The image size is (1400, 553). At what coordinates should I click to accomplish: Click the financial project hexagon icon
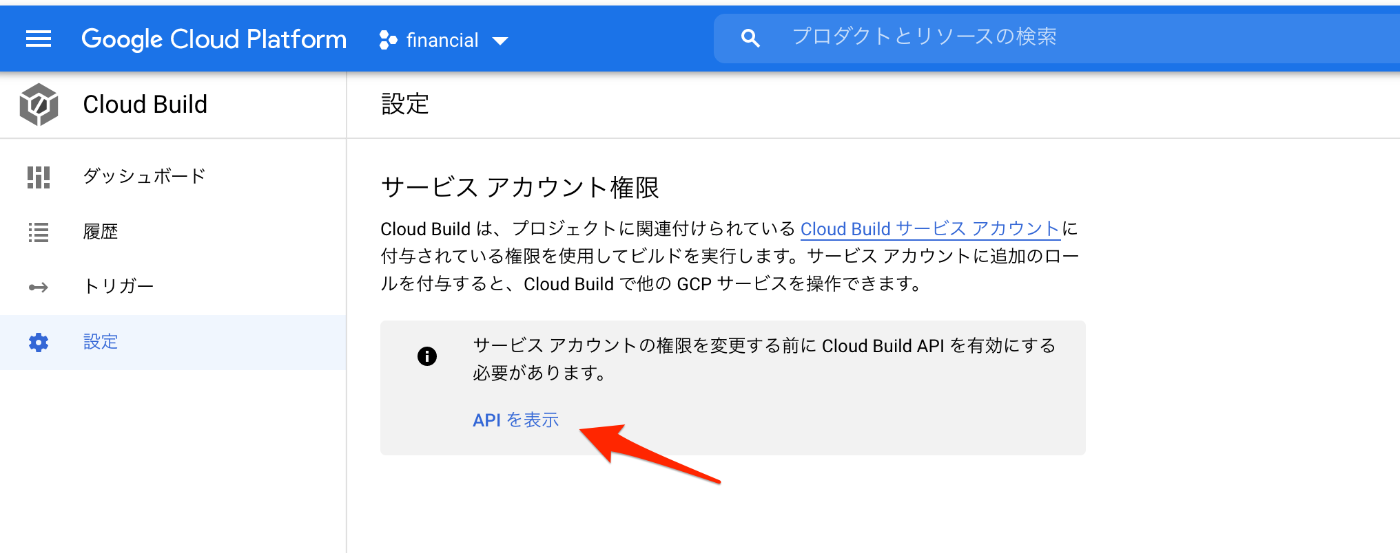click(388, 40)
